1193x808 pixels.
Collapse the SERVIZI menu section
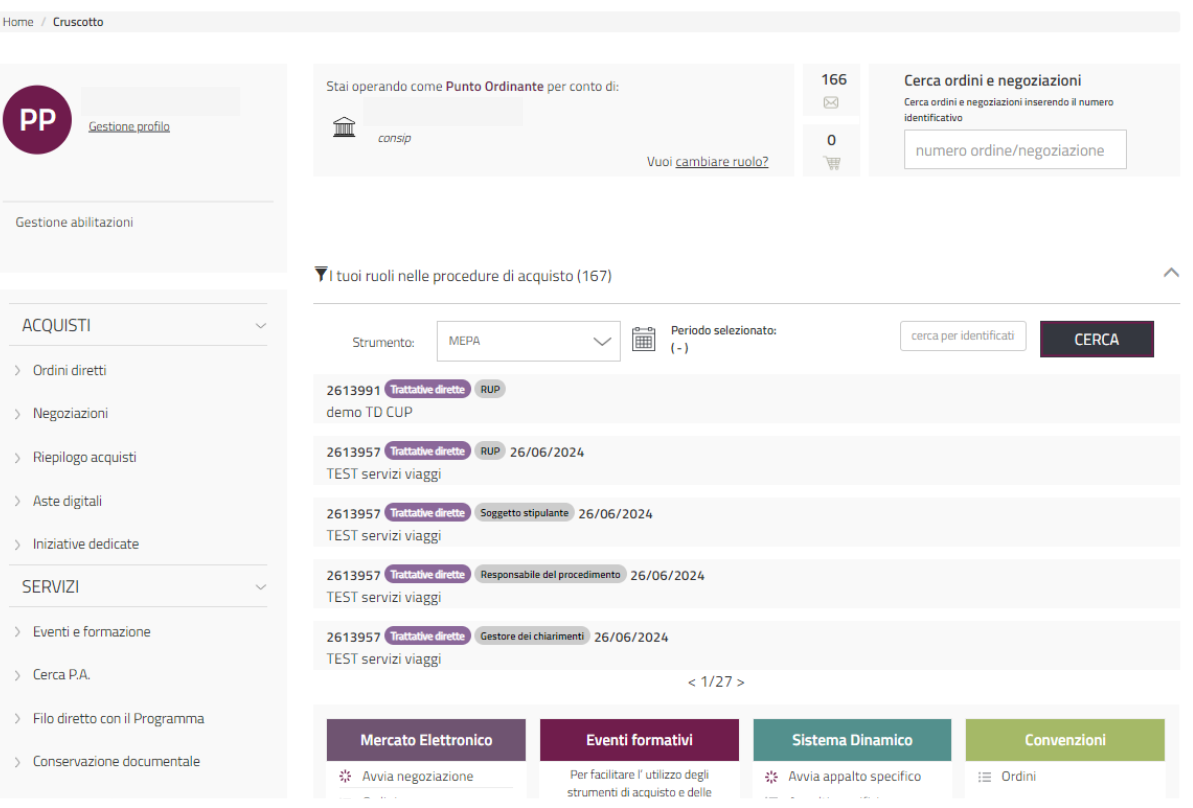(x=261, y=587)
